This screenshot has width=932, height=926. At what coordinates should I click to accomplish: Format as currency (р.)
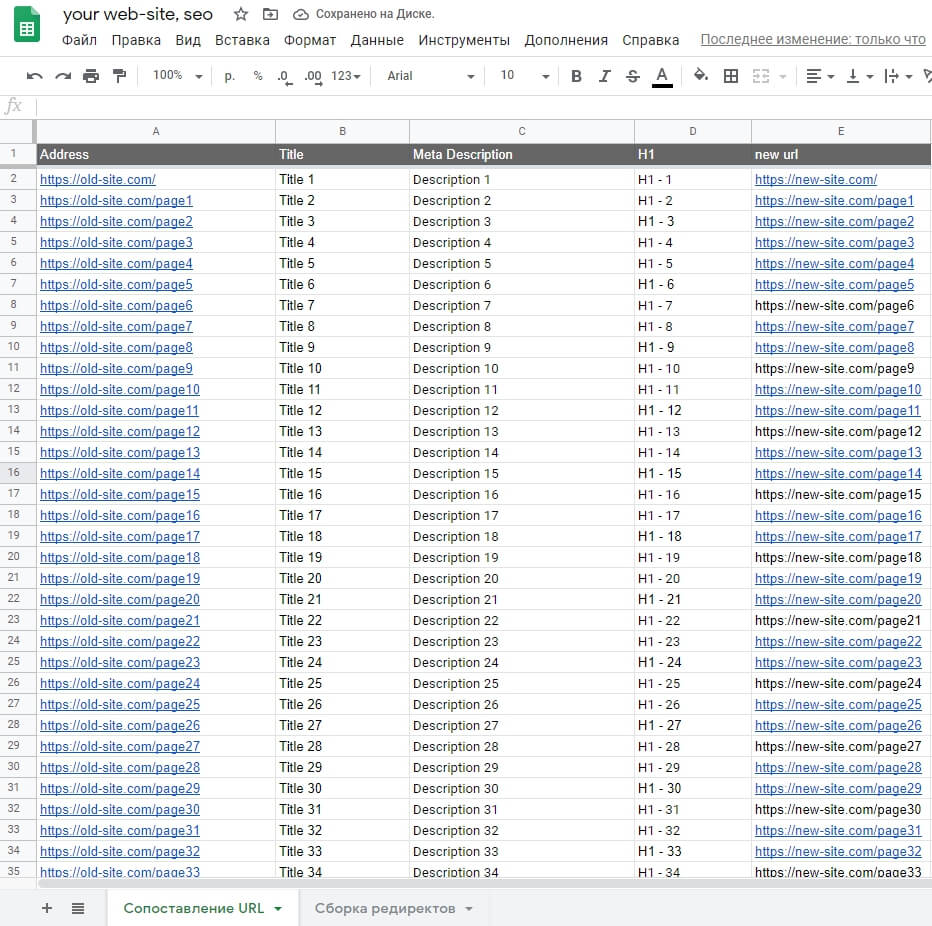coord(229,76)
